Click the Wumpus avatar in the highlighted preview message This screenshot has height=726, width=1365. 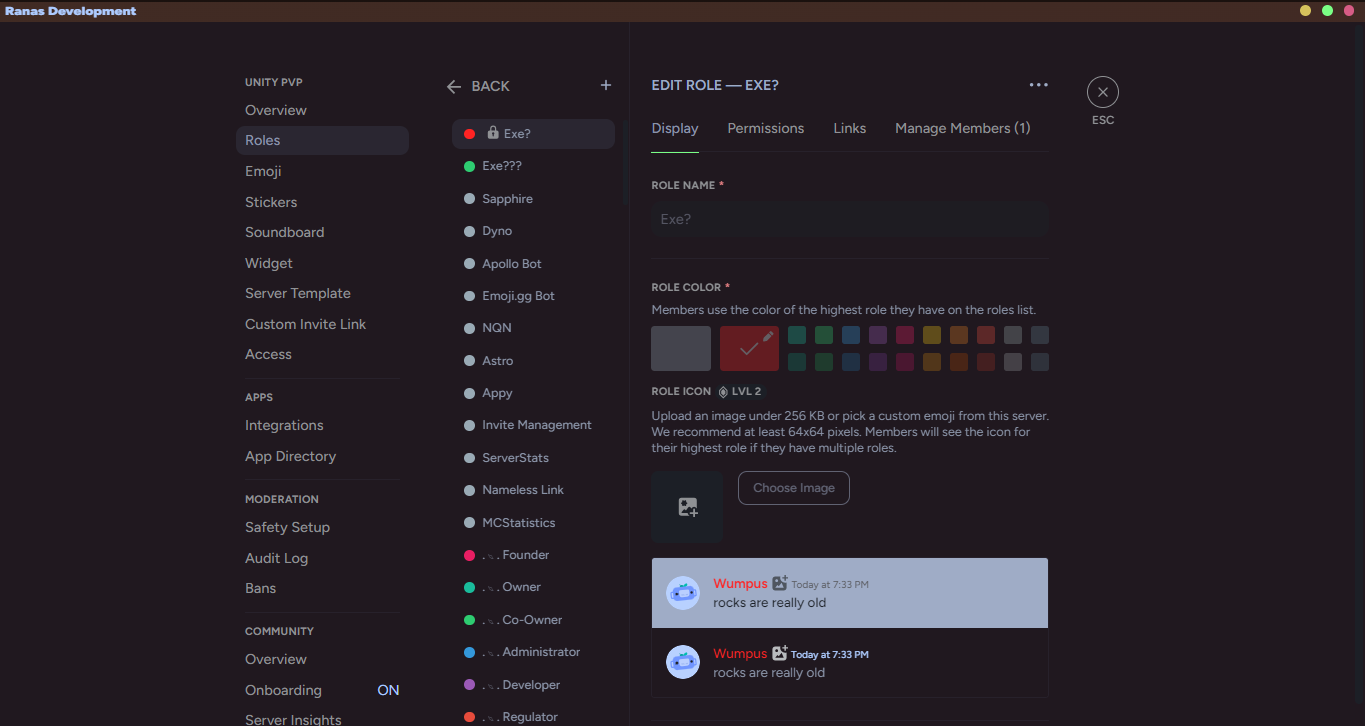(683, 593)
